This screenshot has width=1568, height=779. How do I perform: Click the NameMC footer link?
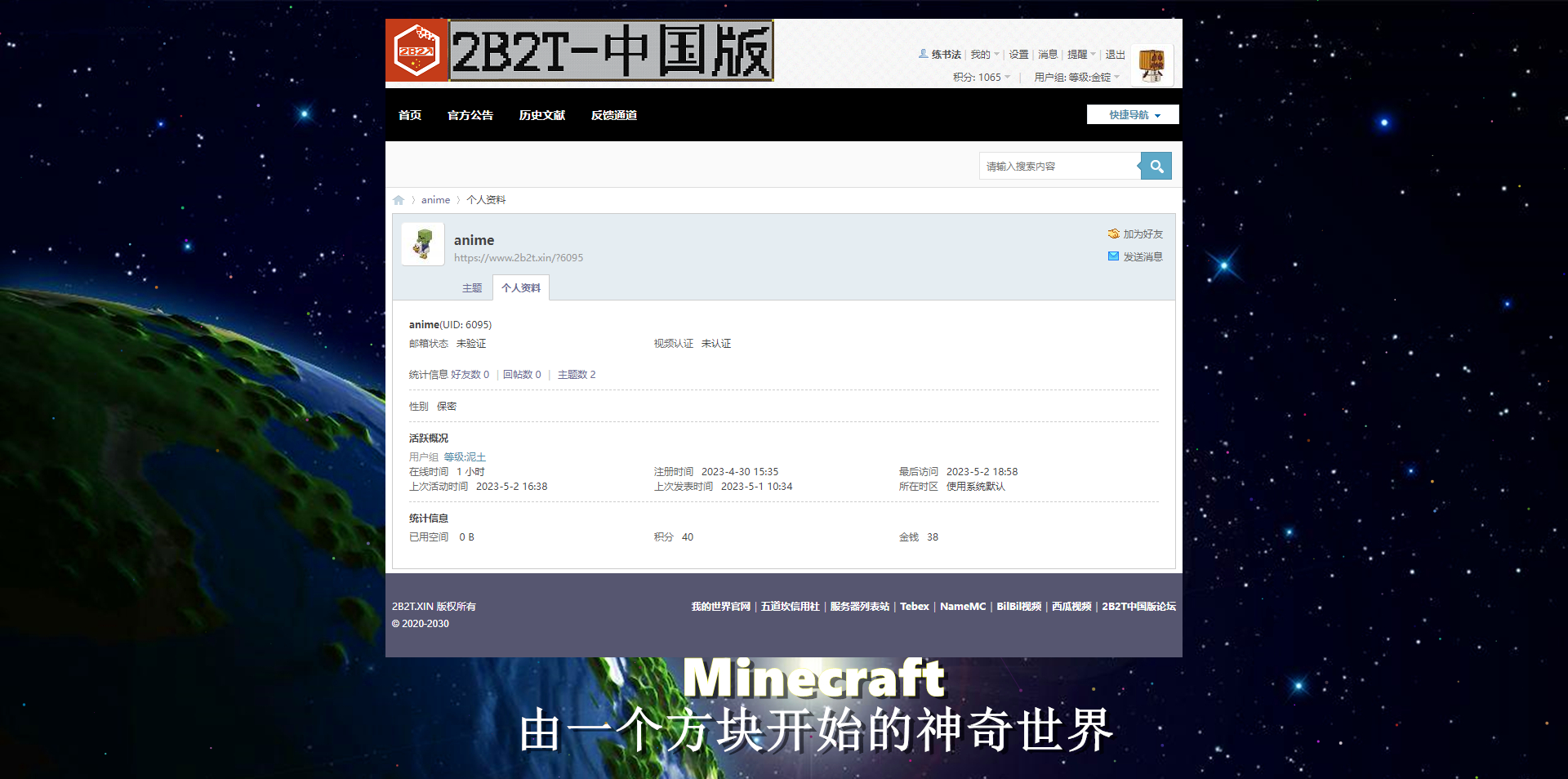(x=963, y=607)
